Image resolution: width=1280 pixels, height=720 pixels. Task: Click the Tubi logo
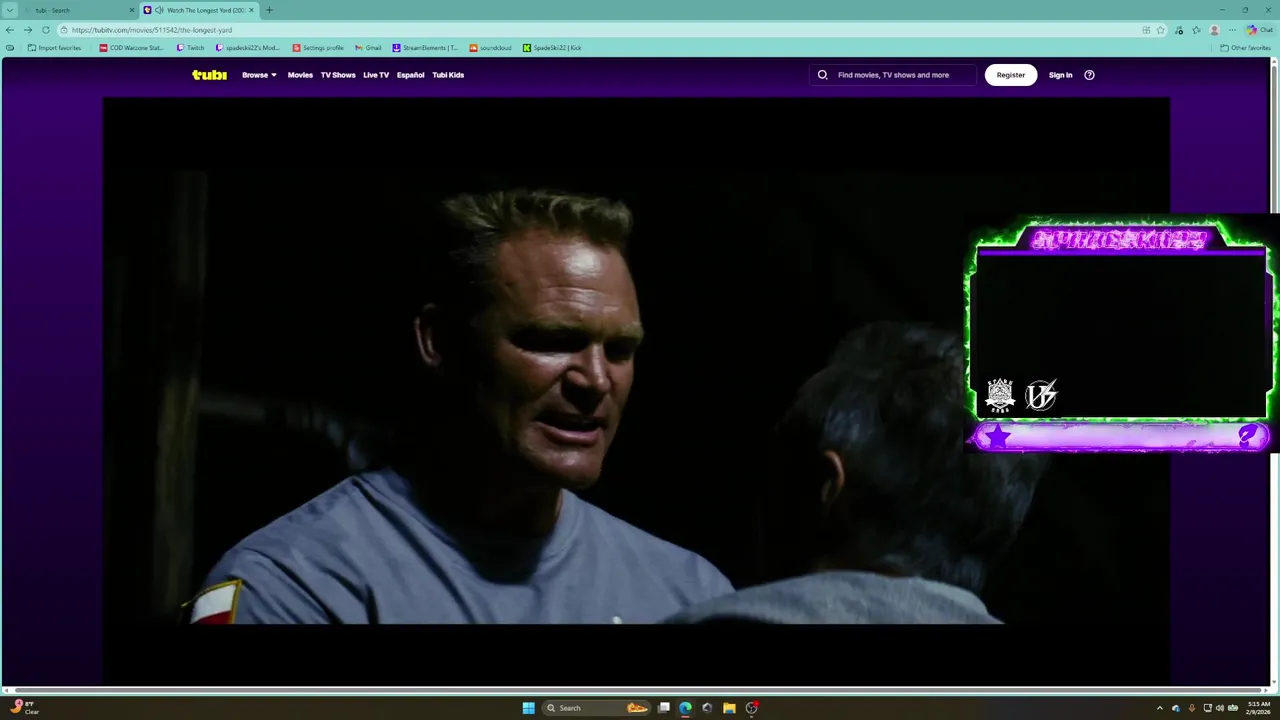209,75
